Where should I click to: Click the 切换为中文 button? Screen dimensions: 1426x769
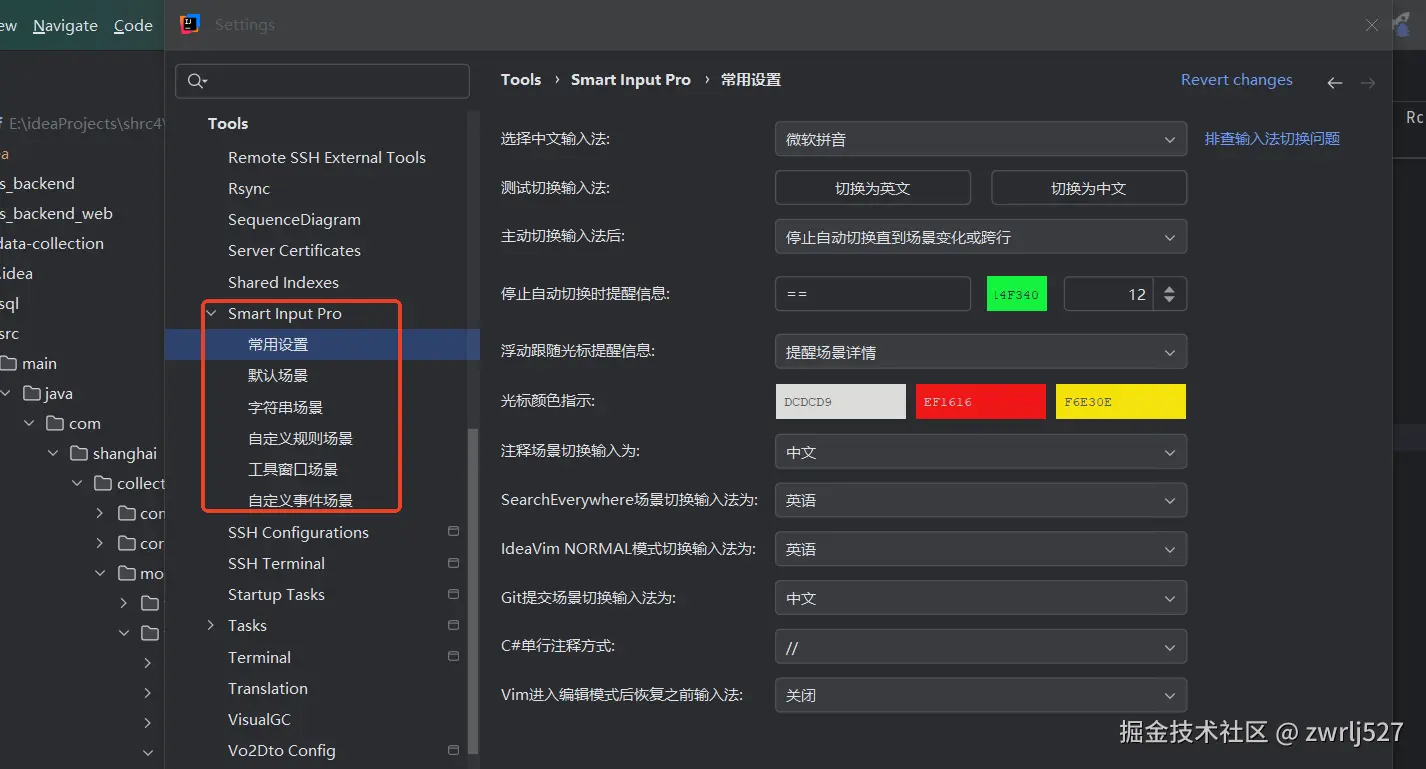1089,188
